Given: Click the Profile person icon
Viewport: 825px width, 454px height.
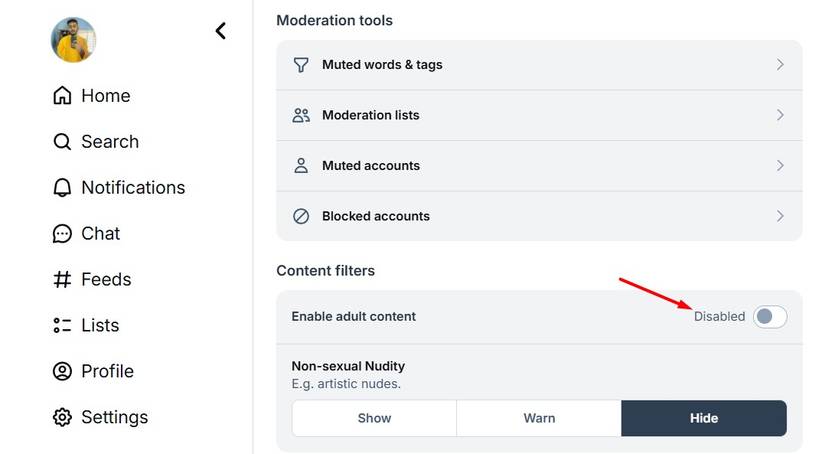Looking at the screenshot, I should [x=62, y=372].
